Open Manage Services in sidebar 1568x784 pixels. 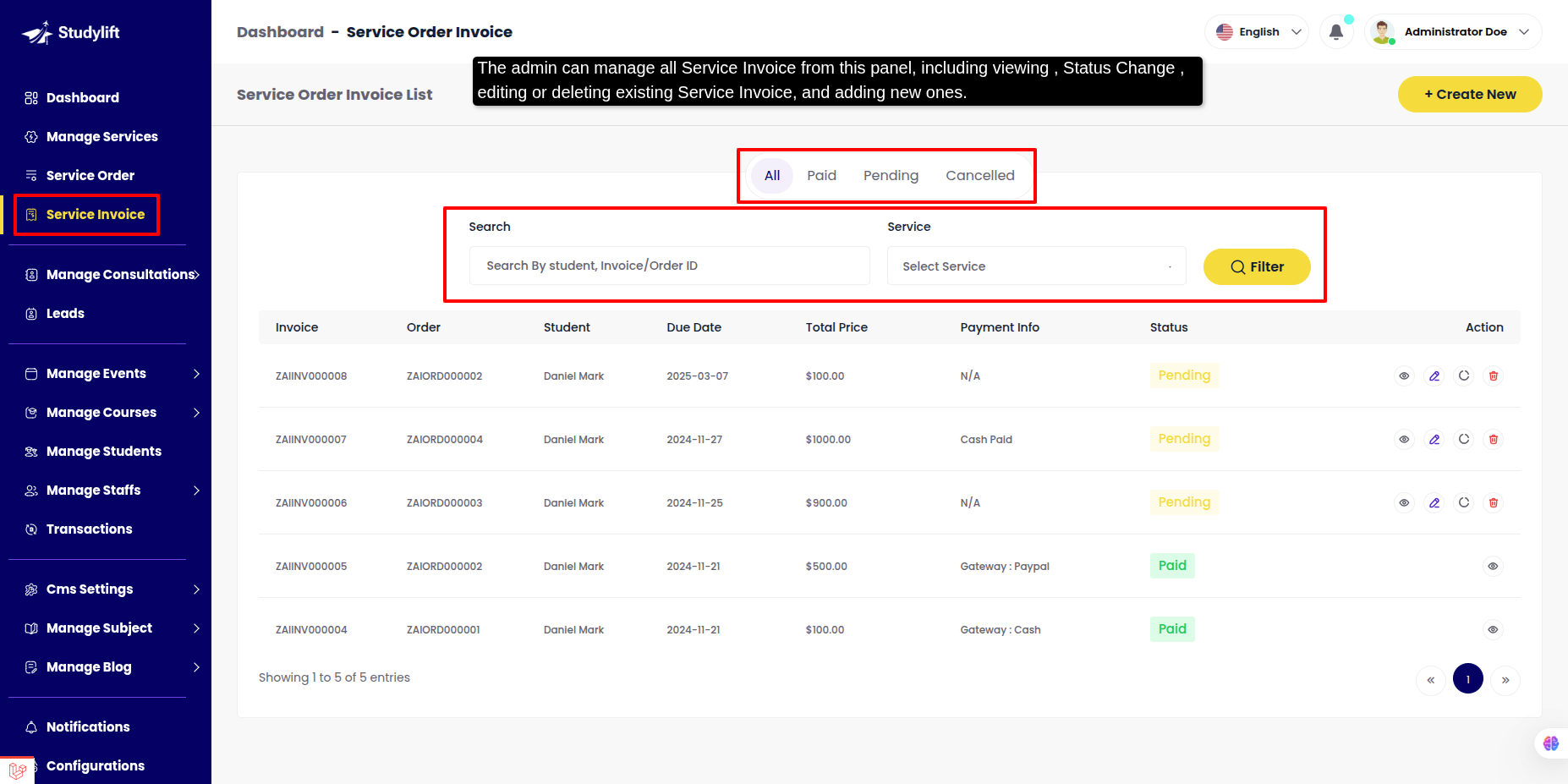101,137
